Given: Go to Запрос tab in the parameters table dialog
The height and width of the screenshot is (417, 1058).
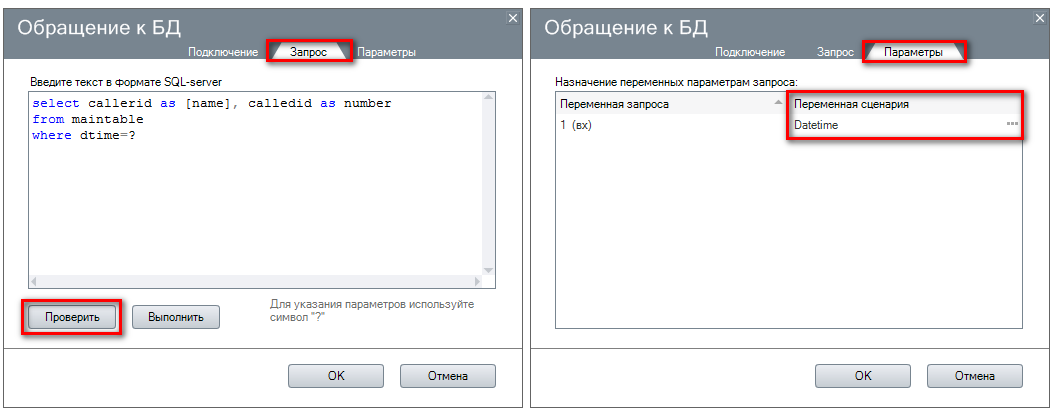Looking at the screenshot, I should click(835, 52).
